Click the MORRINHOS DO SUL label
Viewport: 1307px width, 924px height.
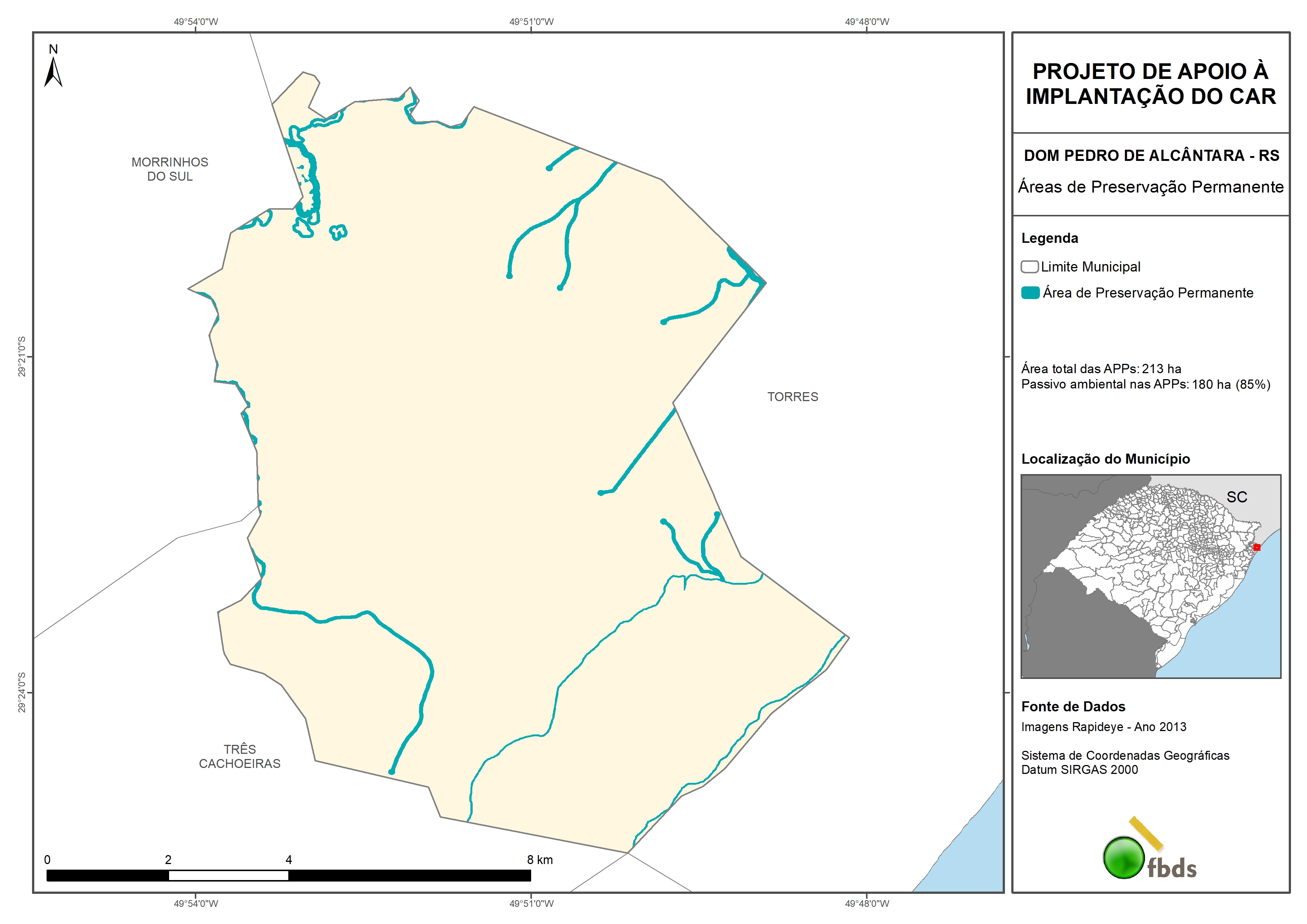pos(169,169)
